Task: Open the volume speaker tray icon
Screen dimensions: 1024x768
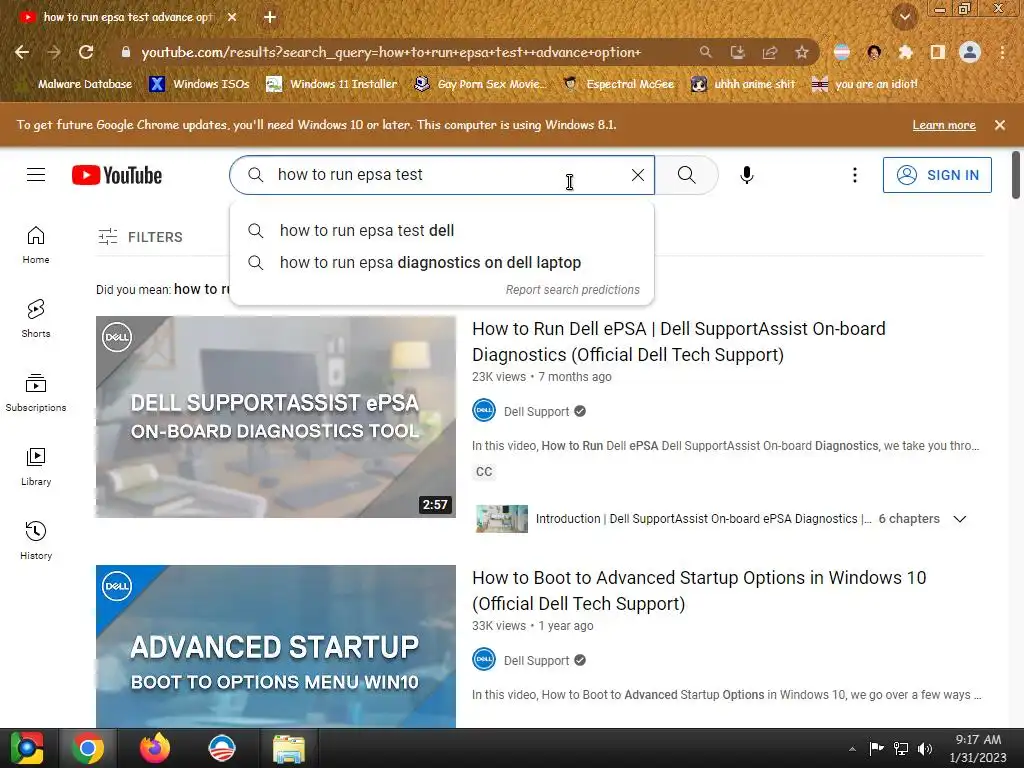Action: click(925, 749)
